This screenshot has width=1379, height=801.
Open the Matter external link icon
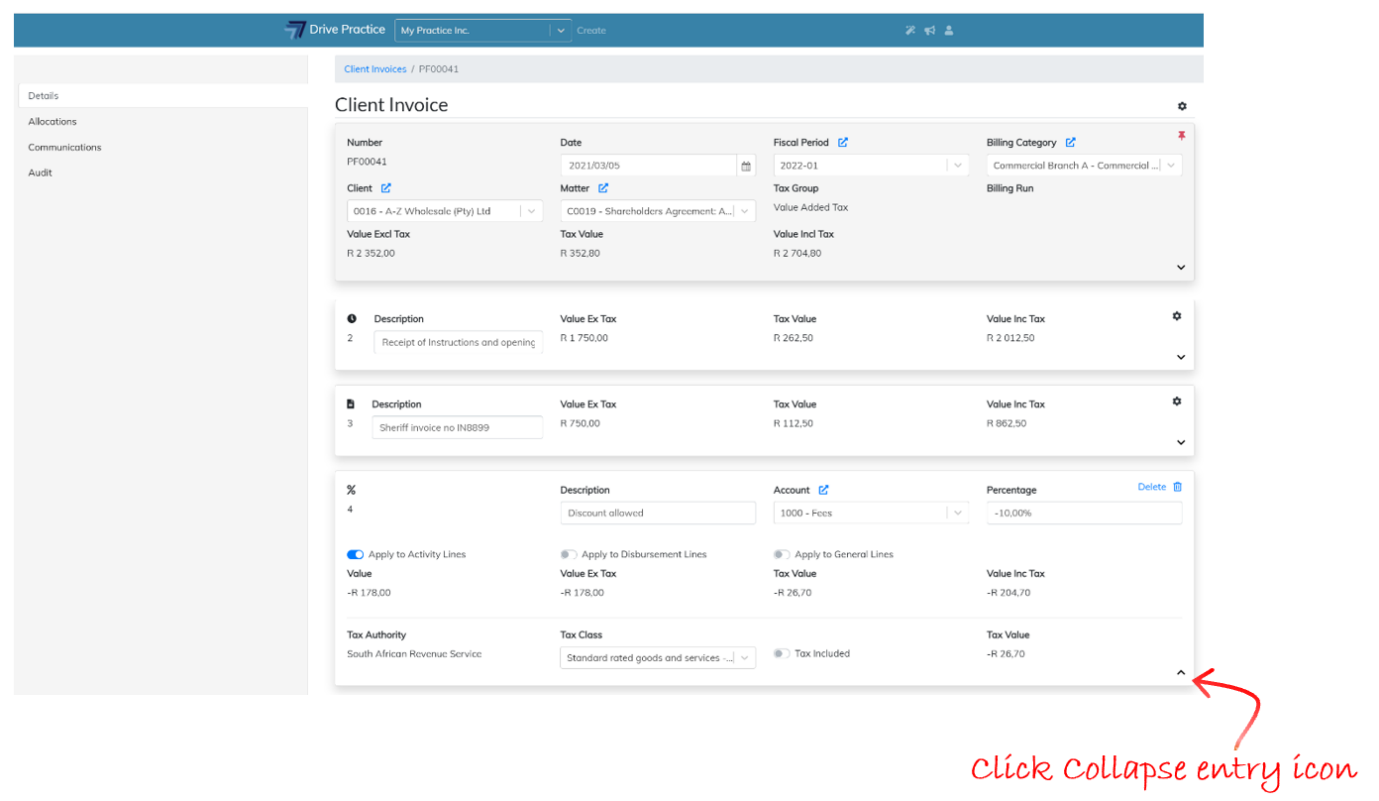[x=603, y=188]
